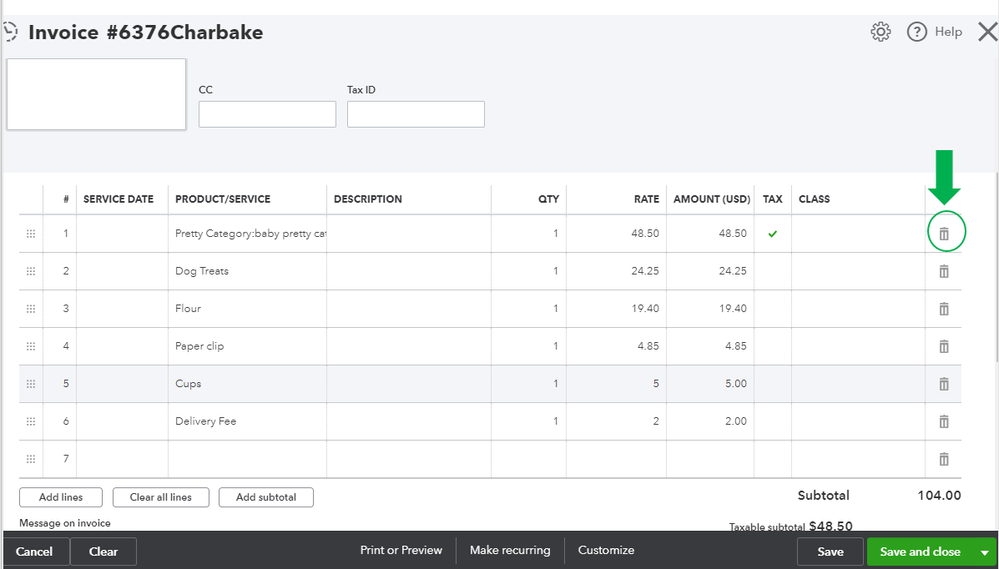Screen dimensions: 999x569
Task: Remove the Flour line via trash icon
Action: (x=943, y=309)
